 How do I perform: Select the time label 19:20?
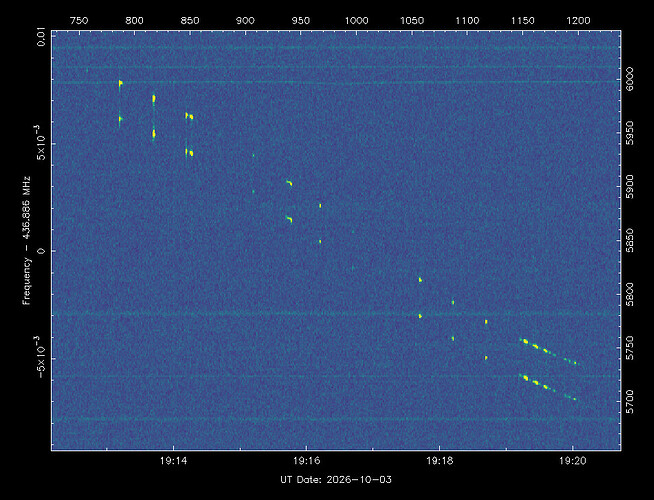(573, 461)
